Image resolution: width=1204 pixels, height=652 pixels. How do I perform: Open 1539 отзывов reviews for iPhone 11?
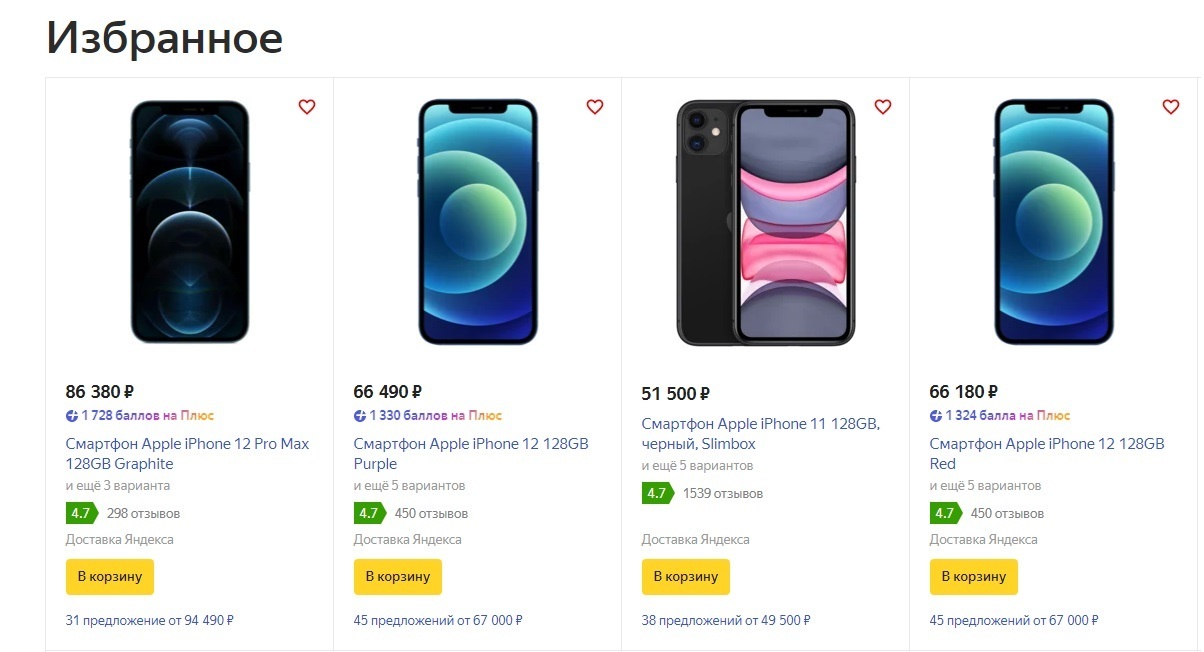(x=723, y=494)
